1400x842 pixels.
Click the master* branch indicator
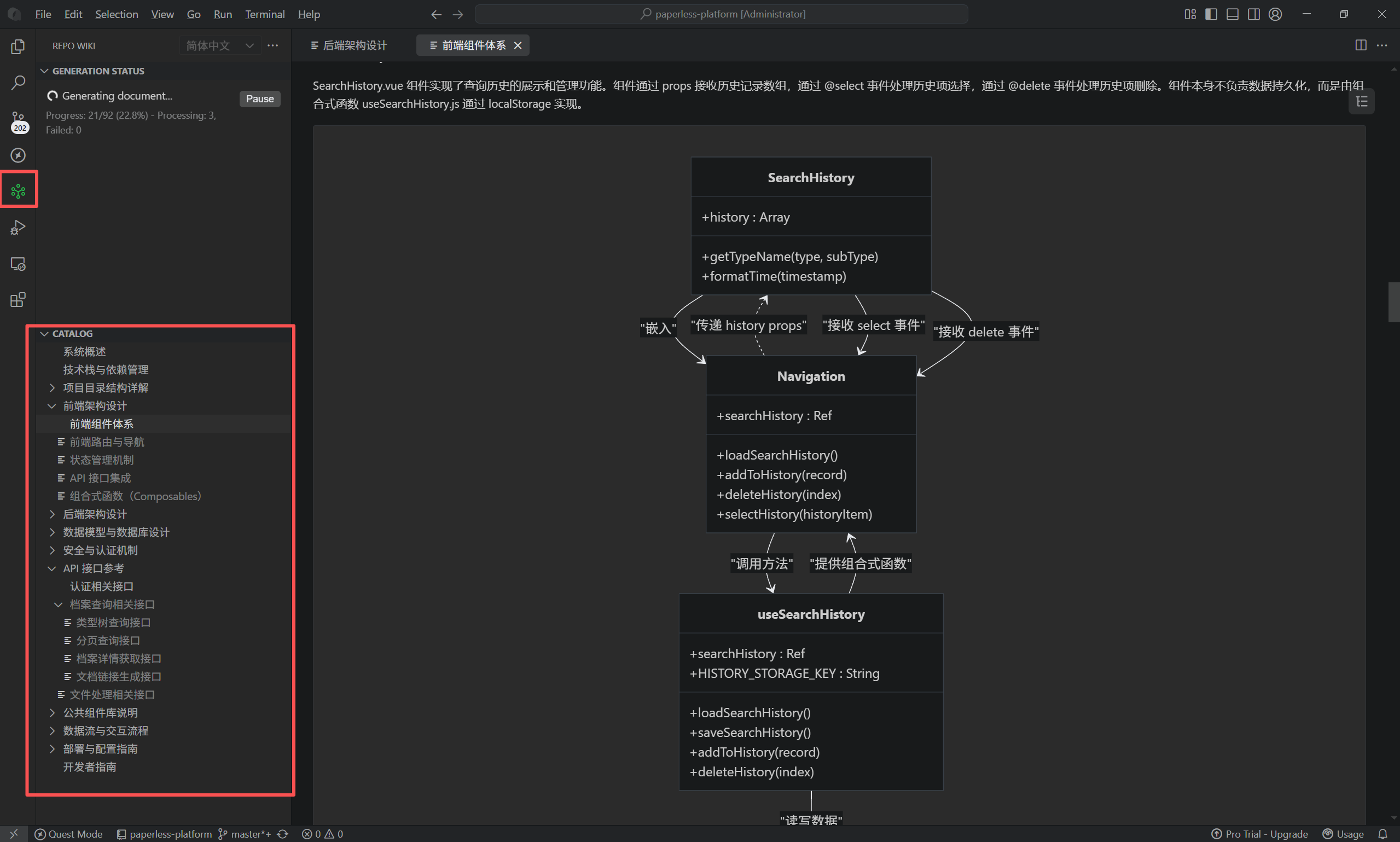tap(245, 833)
